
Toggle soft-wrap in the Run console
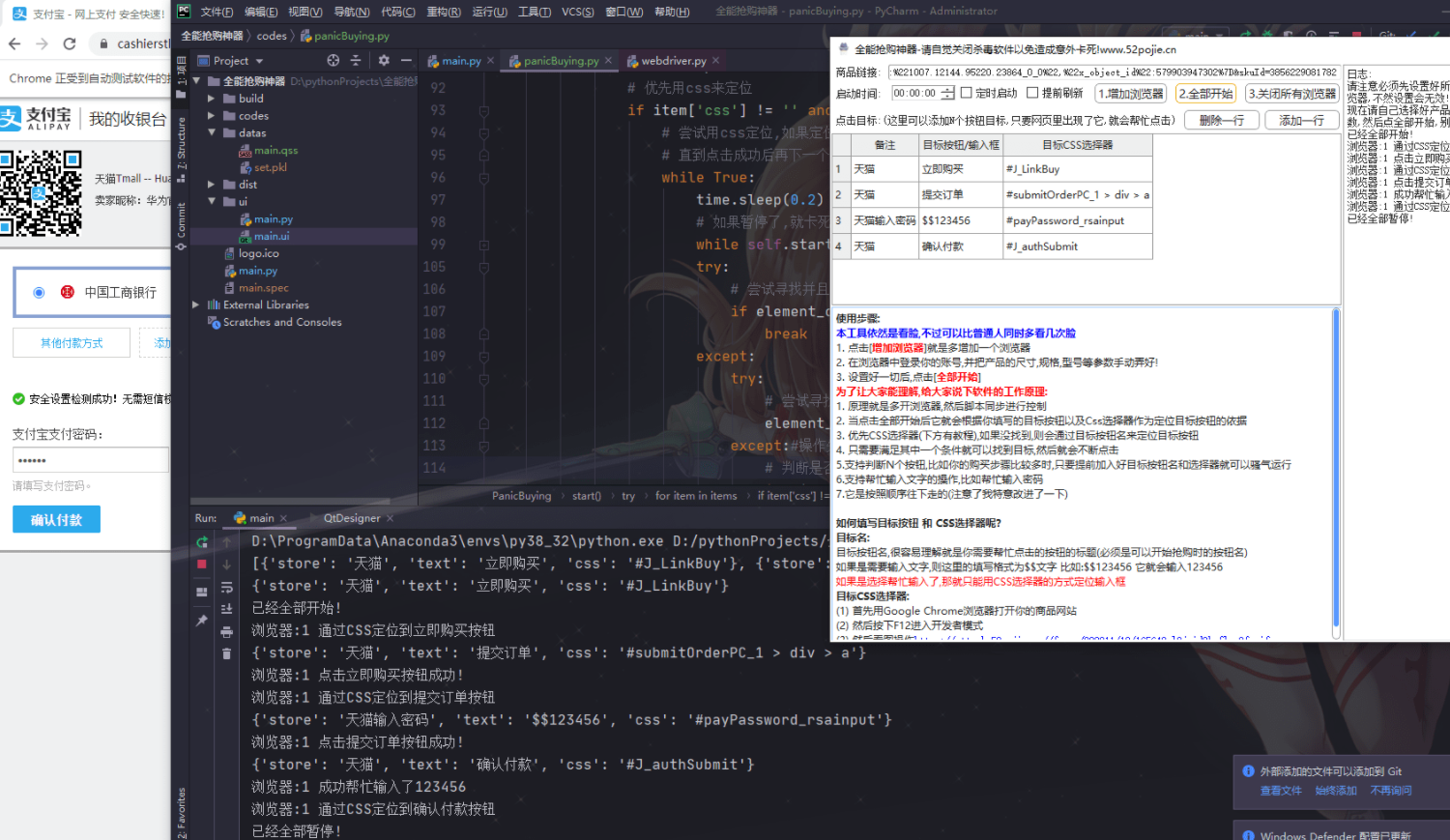click(226, 588)
